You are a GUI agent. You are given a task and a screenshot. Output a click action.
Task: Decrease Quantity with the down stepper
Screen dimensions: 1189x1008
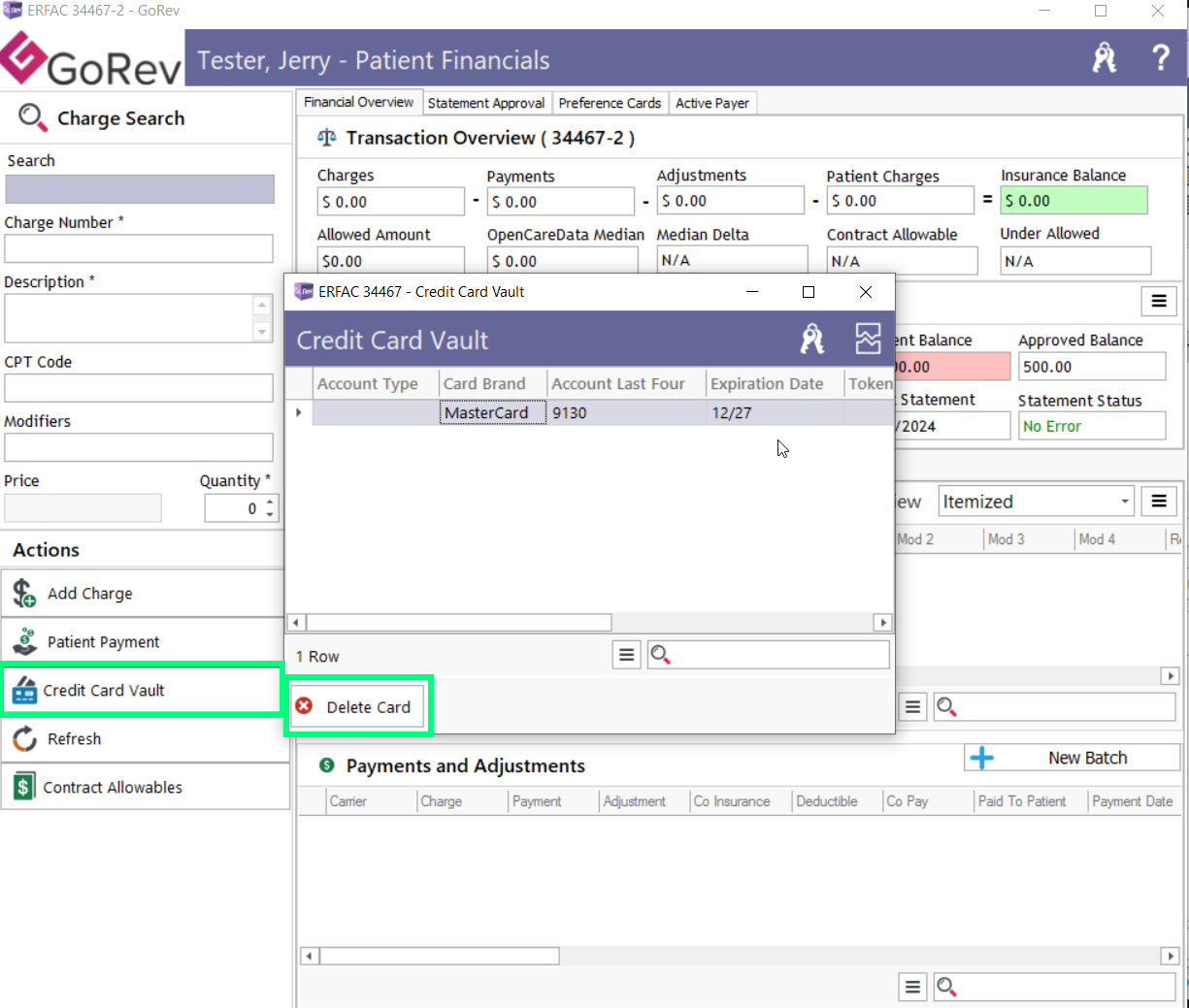pos(270,514)
